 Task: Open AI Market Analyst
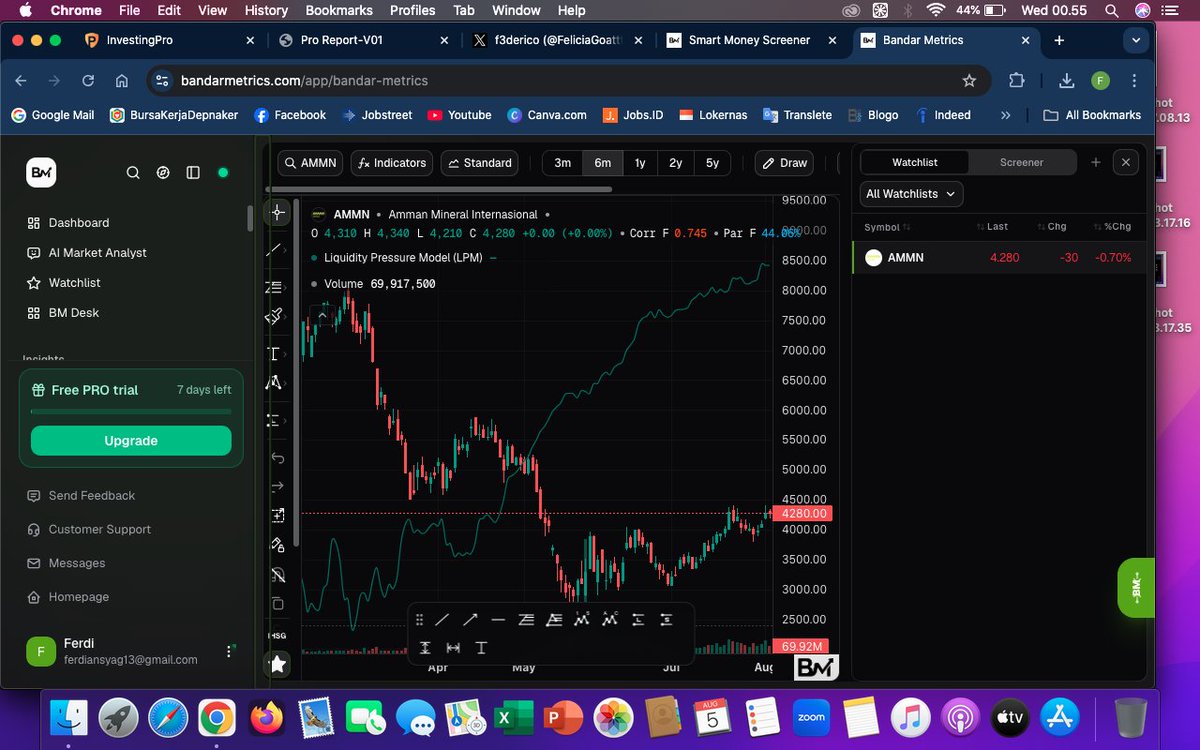click(88, 253)
